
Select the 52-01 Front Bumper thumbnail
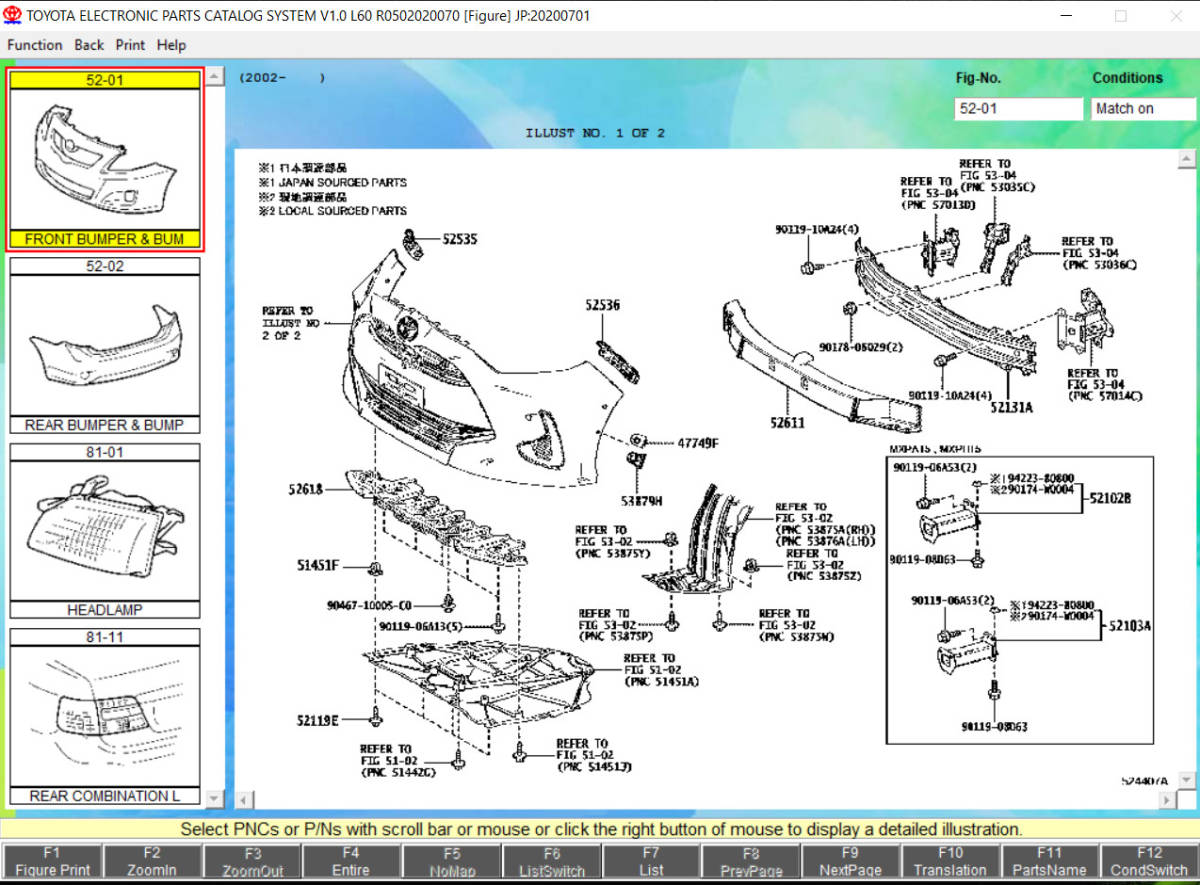(x=105, y=159)
